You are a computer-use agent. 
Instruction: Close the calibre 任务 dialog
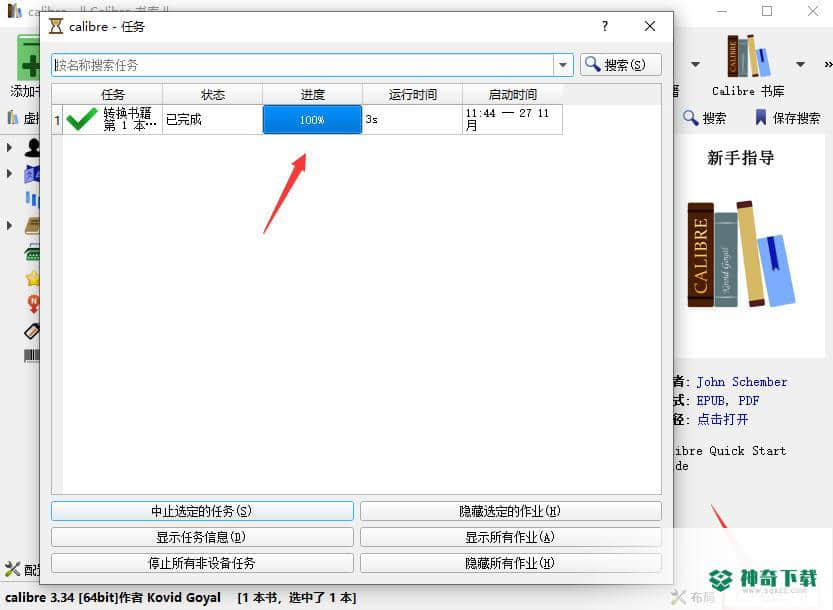tap(650, 26)
